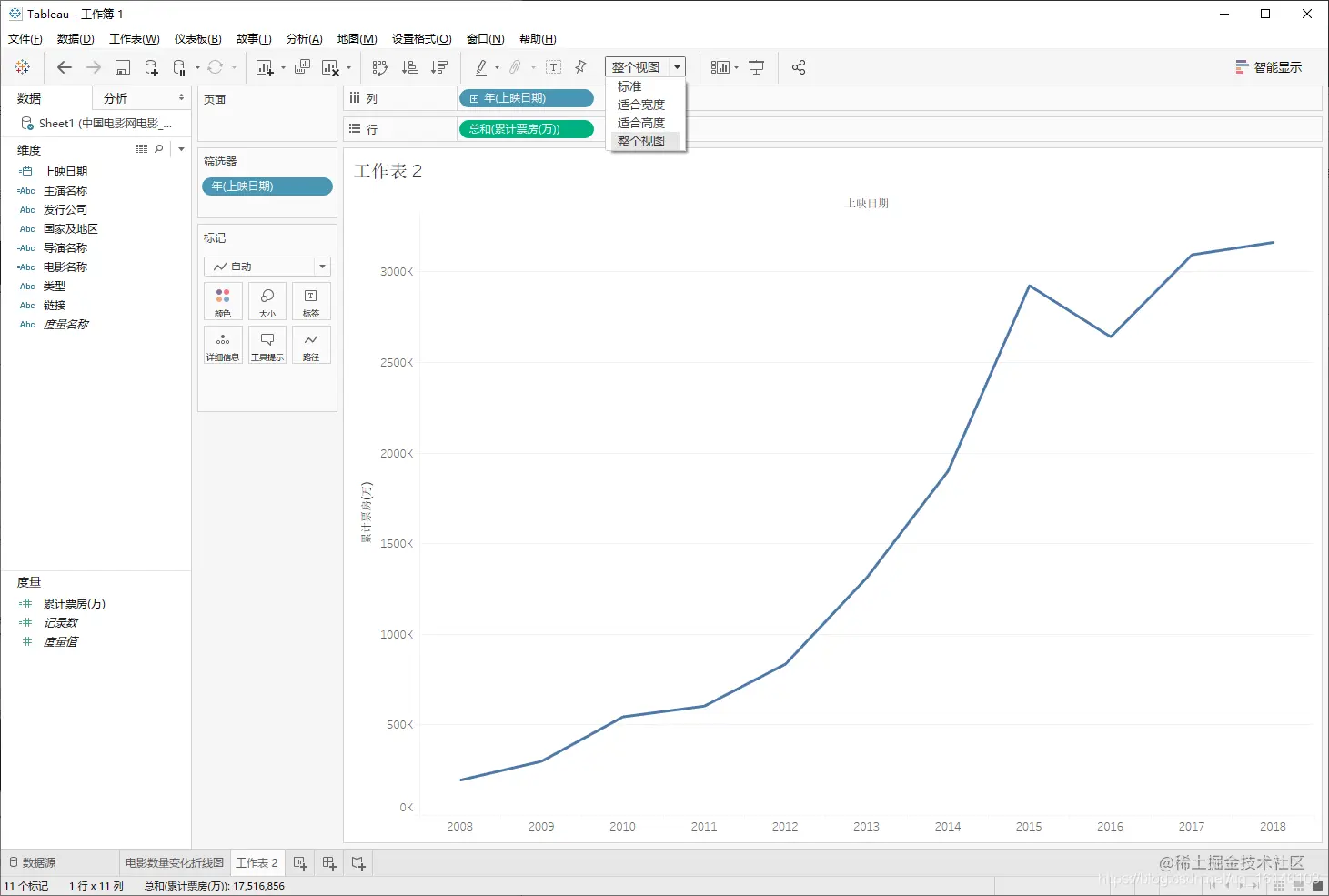Open the 大小 size card in Marks
Image resolution: width=1329 pixels, height=896 pixels.
(267, 301)
